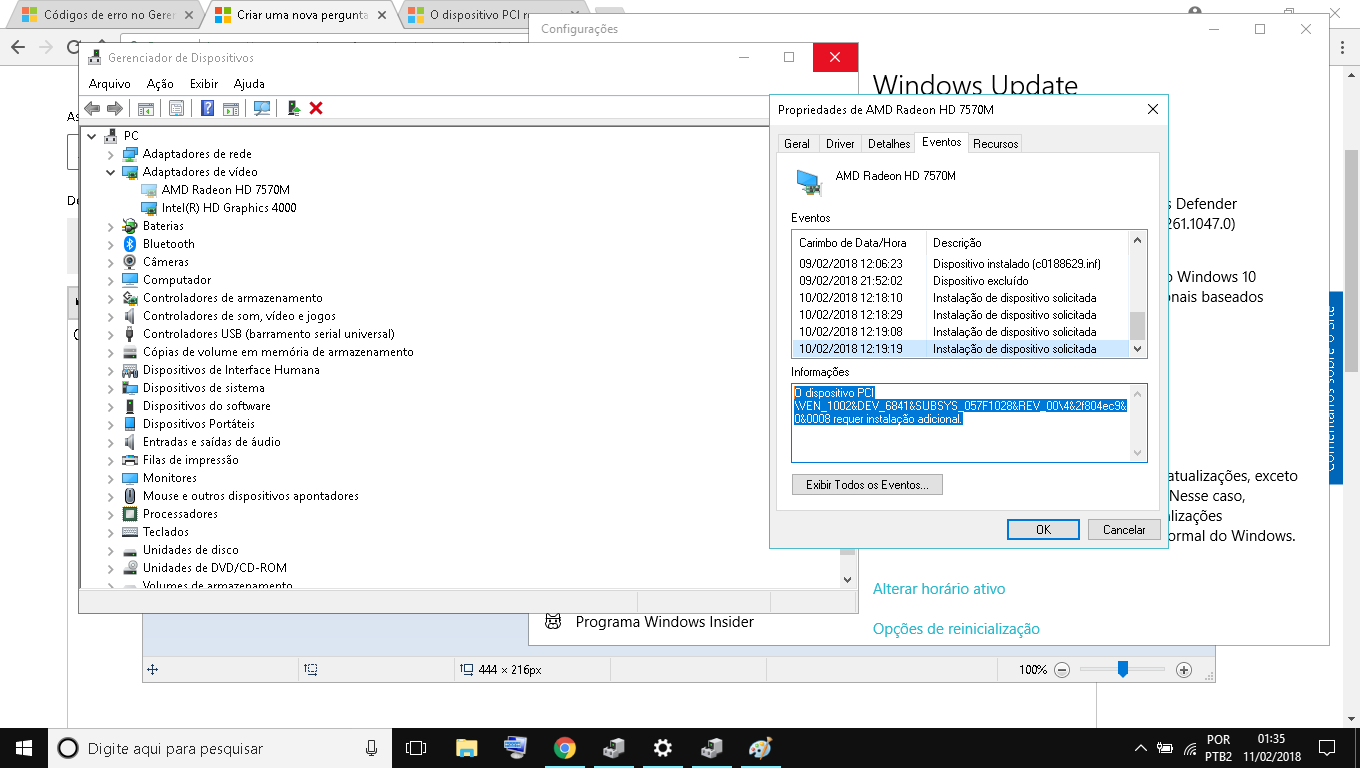Image resolution: width=1360 pixels, height=768 pixels.
Task: Click the events list down scroll arrow
Action: (x=1137, y=348)
